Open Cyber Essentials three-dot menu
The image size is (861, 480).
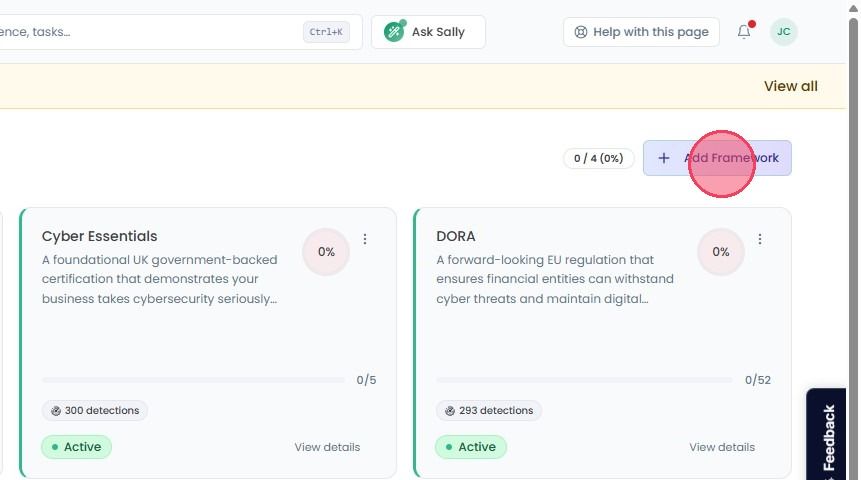pos(365,239)
